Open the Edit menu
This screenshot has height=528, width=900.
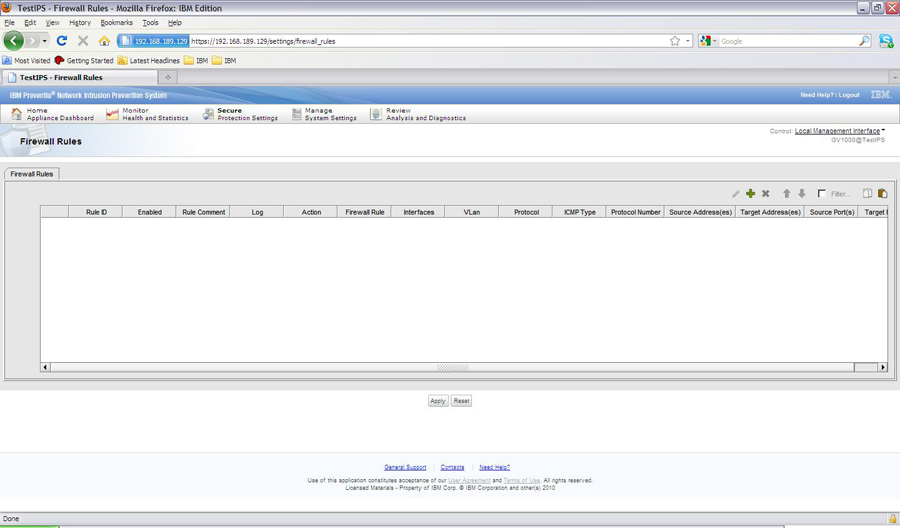pyautogui.click(x=30, y=22)
